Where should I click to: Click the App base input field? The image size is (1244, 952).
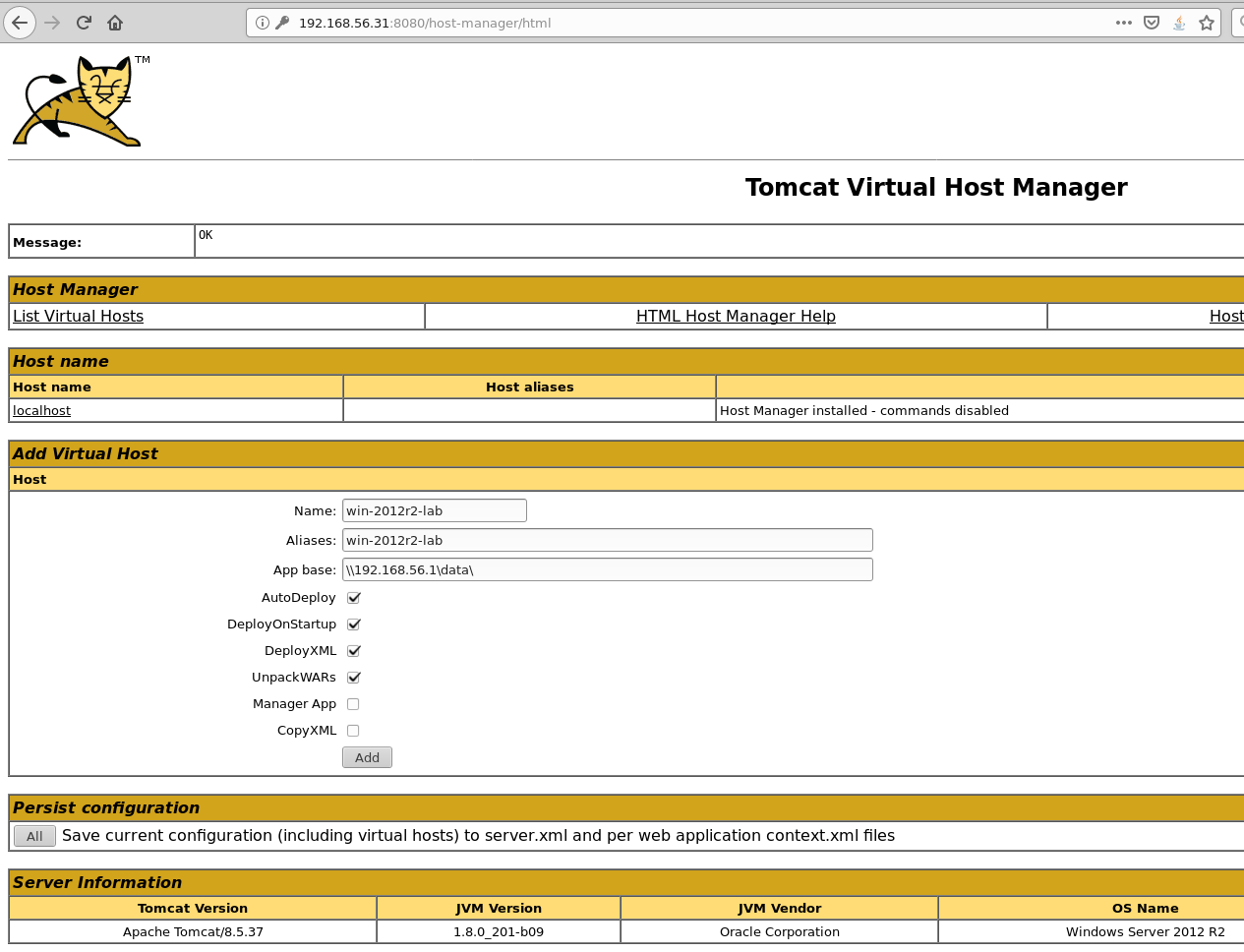[x=608, y=569]
